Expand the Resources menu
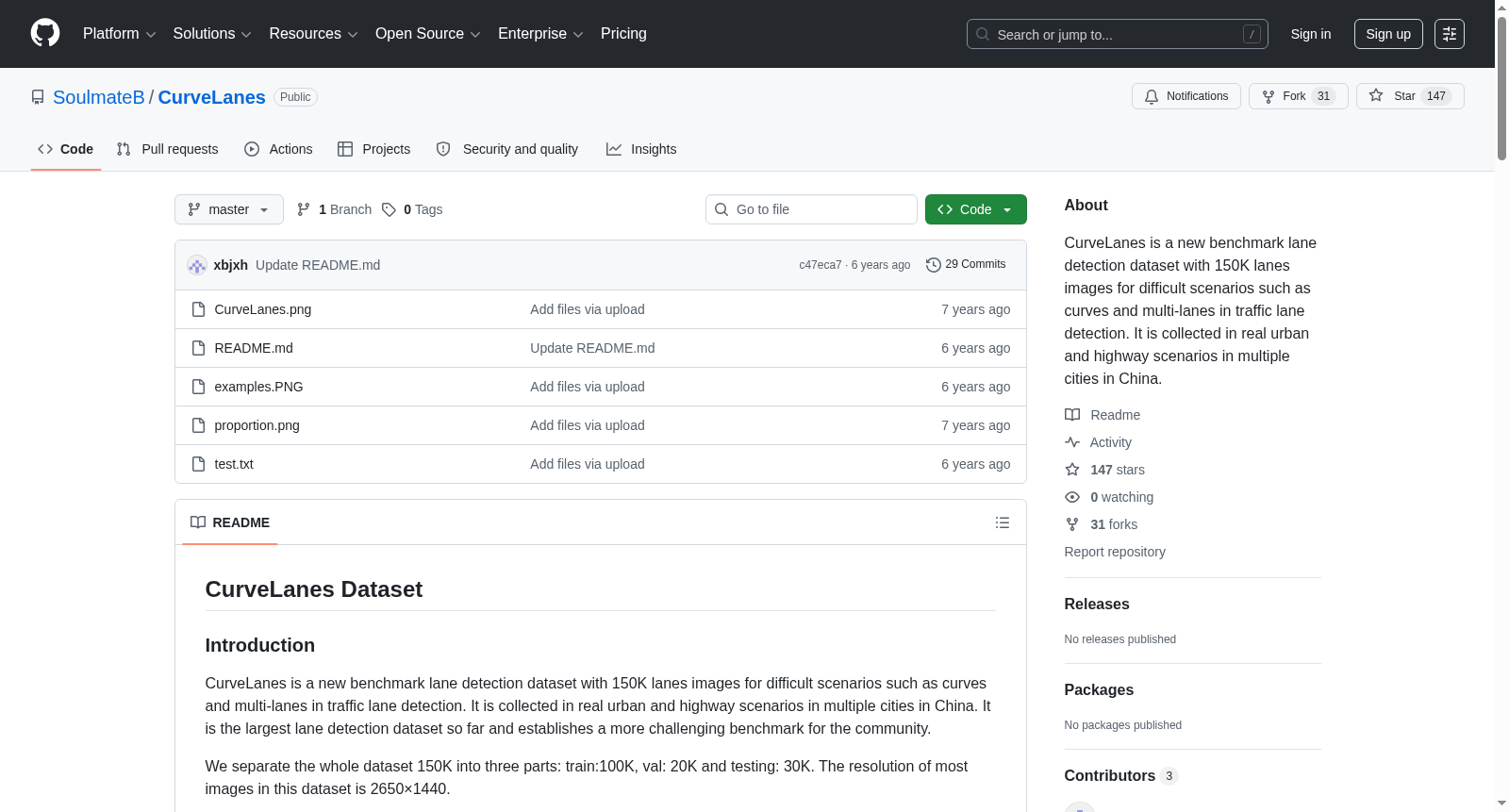 pos(313,34)
